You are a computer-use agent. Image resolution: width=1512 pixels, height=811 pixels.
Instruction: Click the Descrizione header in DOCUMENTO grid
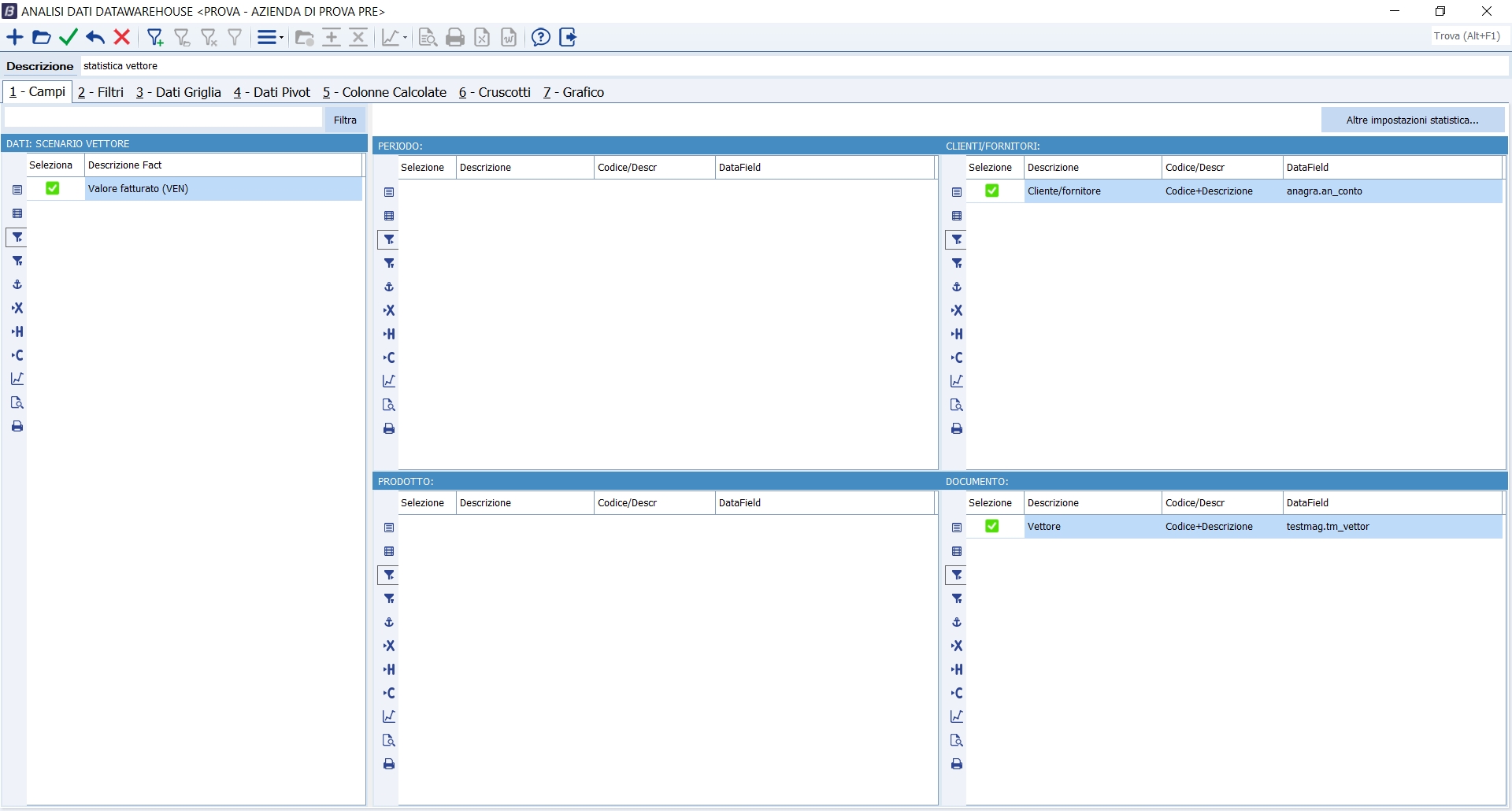coord(1093,503)
